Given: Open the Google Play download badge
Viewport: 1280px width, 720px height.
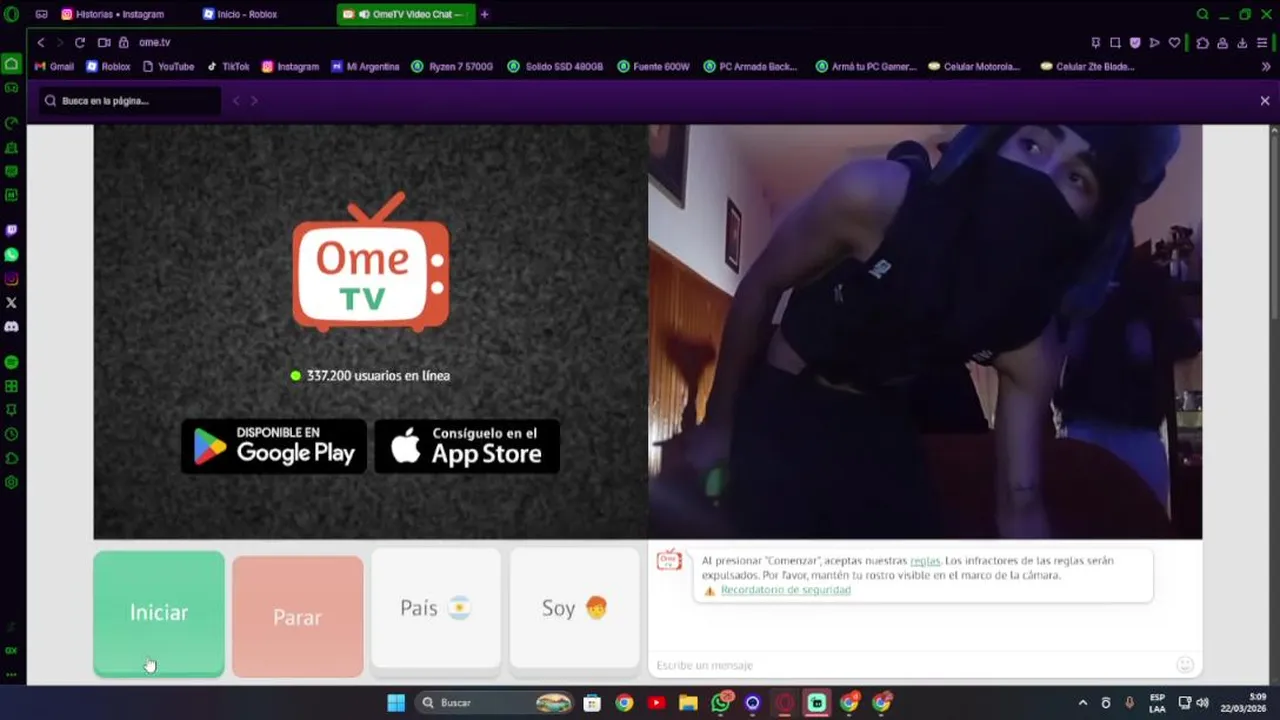Looking at the screenshot, I should click(273, 446).
